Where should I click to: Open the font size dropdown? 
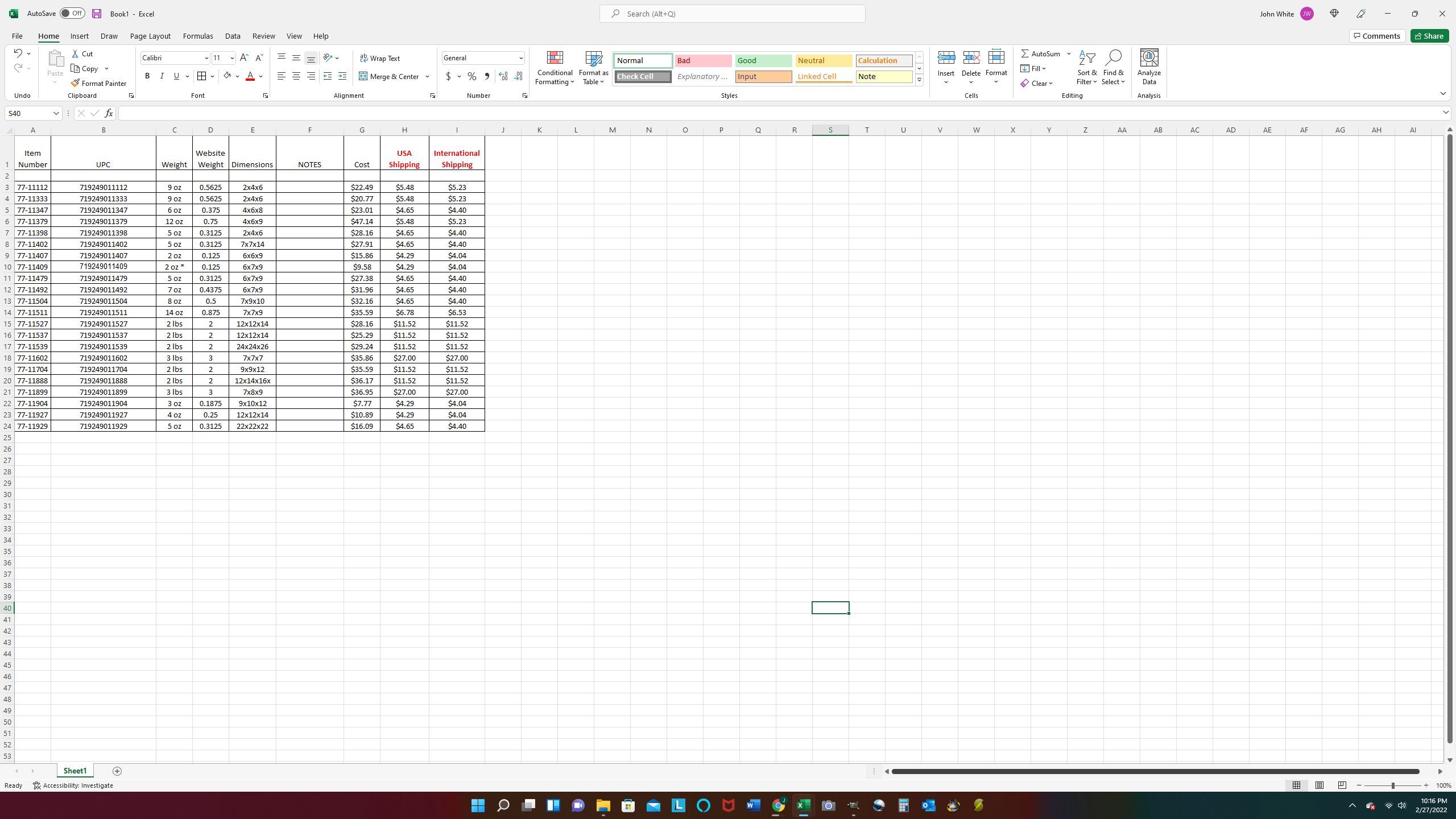232,58
